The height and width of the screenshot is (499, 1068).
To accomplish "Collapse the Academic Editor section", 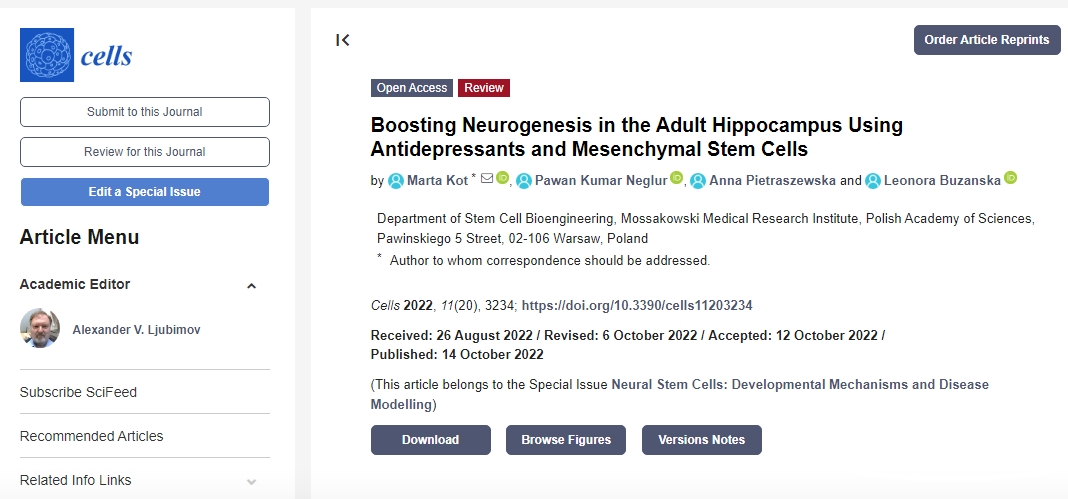I will [251, 285].
